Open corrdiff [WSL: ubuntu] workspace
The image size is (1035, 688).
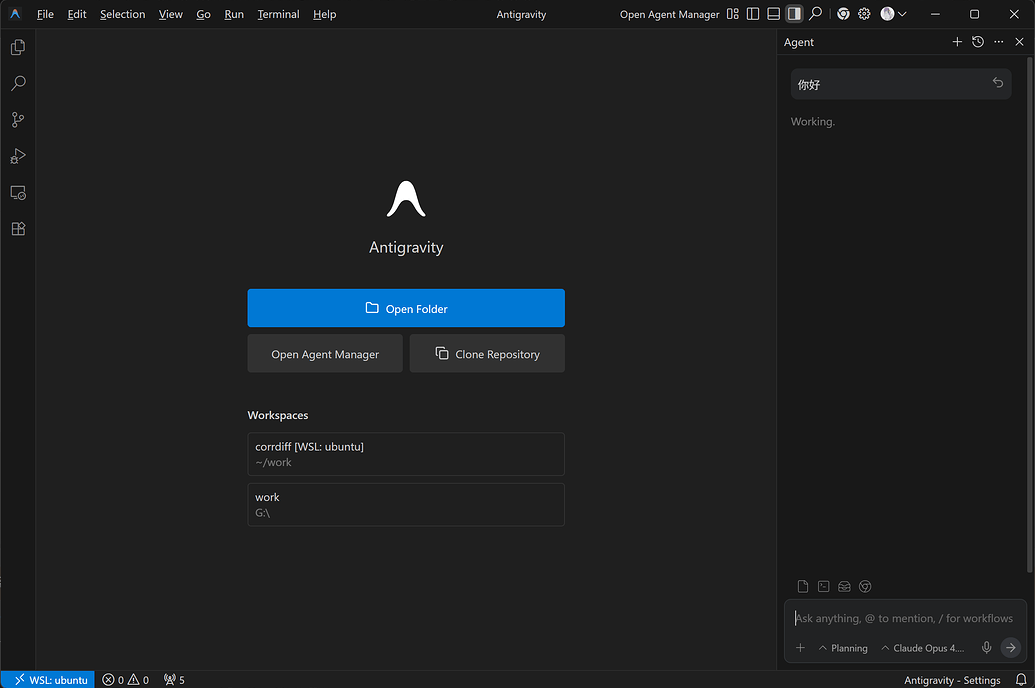(406, 454)
